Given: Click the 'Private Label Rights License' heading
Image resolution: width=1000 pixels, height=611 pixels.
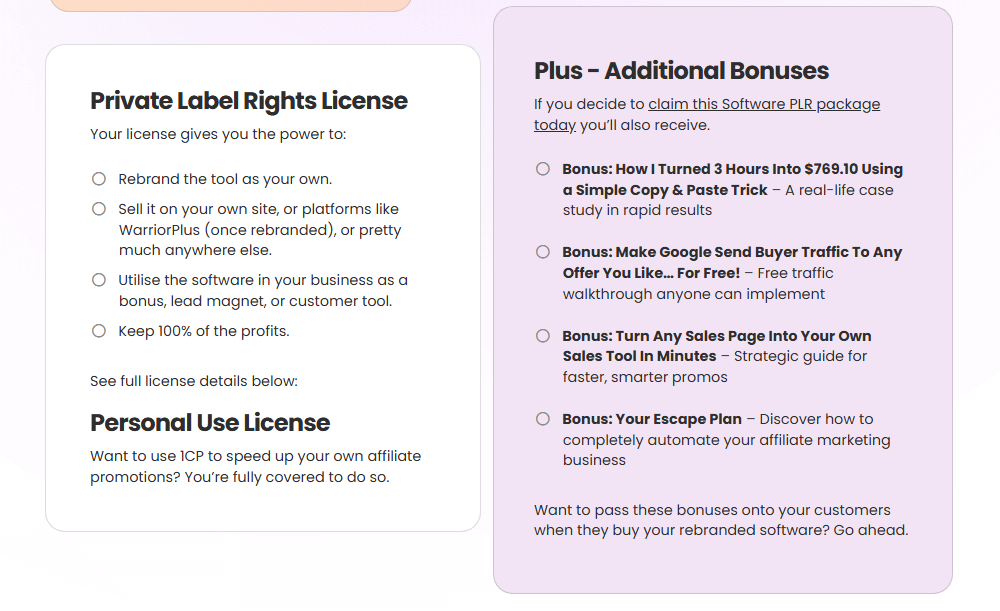Looking at the screenshot, I should click(249, 101).
